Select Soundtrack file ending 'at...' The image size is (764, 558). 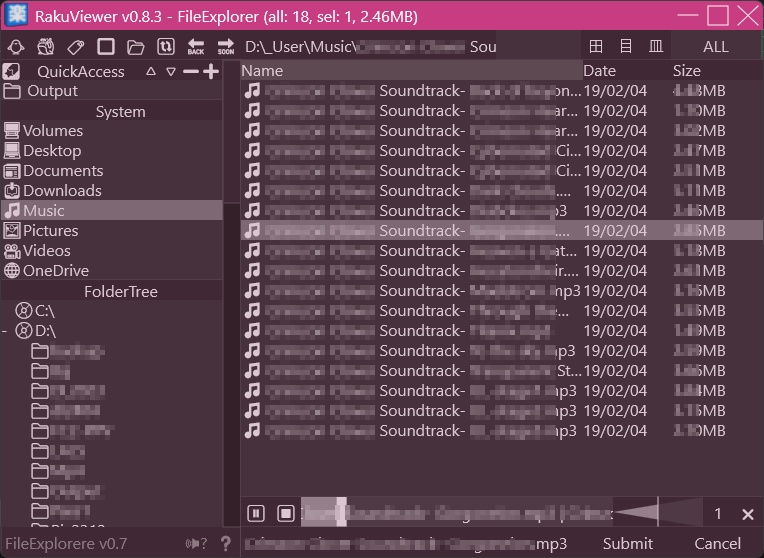[x=501, y=250]
